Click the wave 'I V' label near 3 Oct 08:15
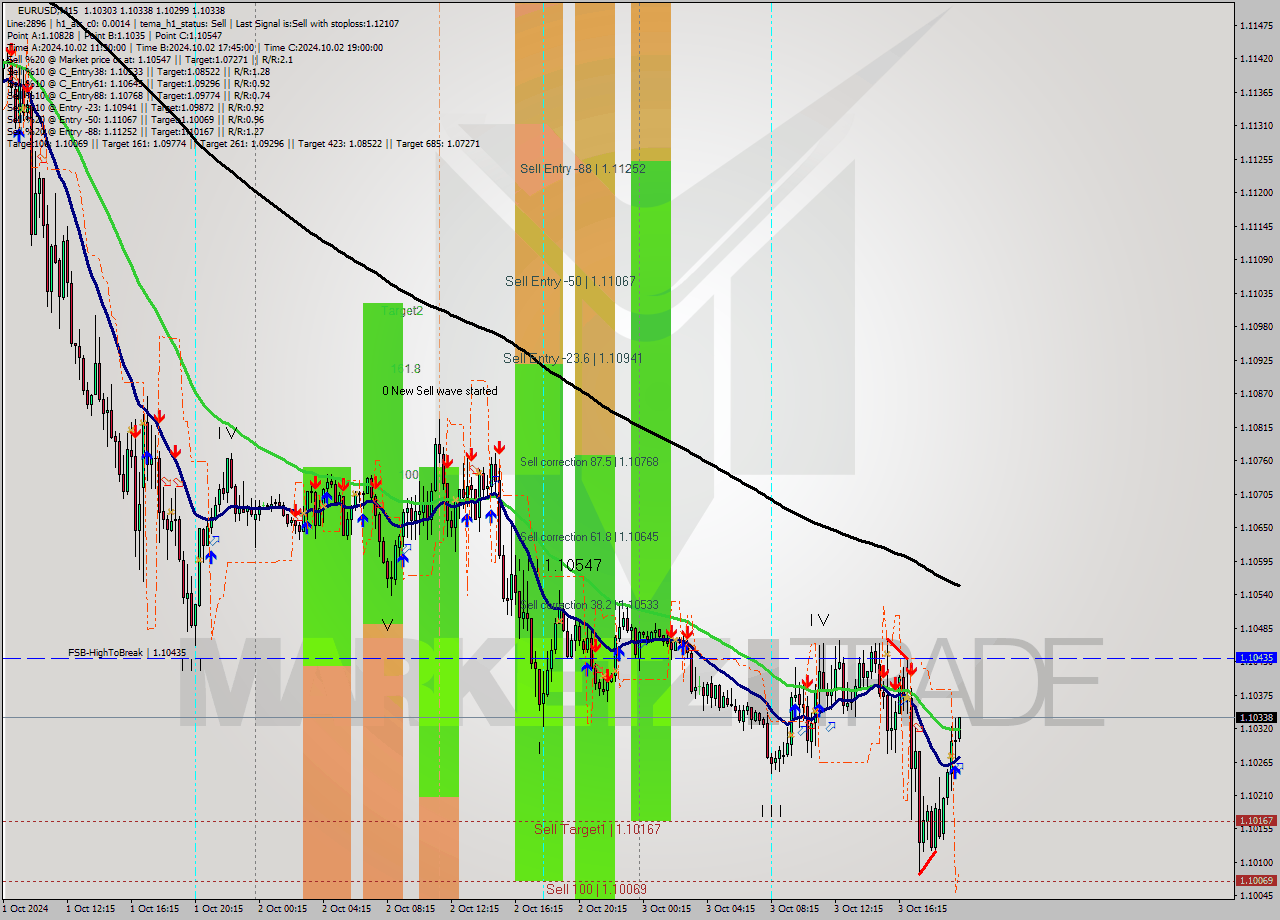Image resolution: width=1280 pixels, height=920 pixels. pyautogui.click(x=819, y=620)
